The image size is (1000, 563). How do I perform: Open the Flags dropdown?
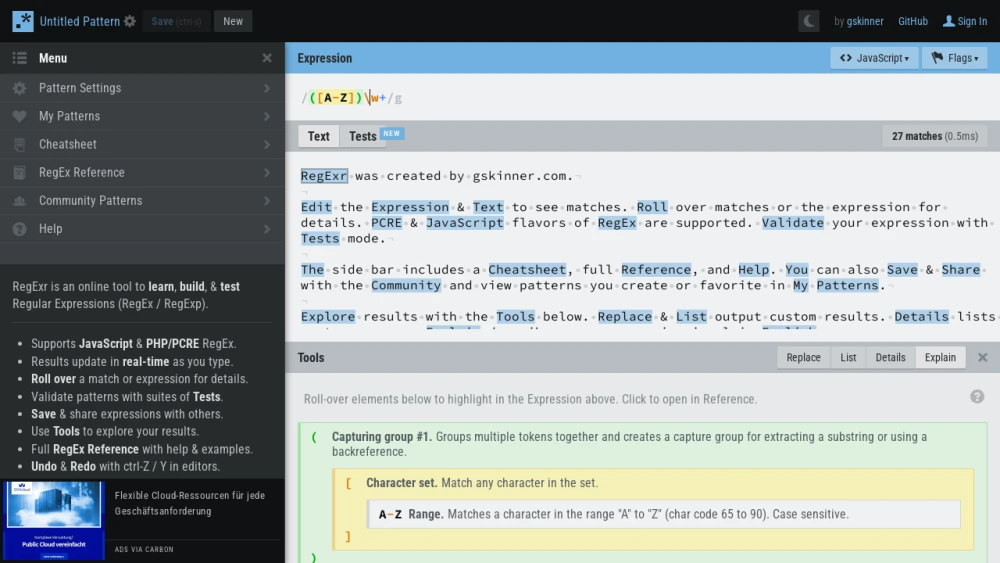click(x=955, y=58)
